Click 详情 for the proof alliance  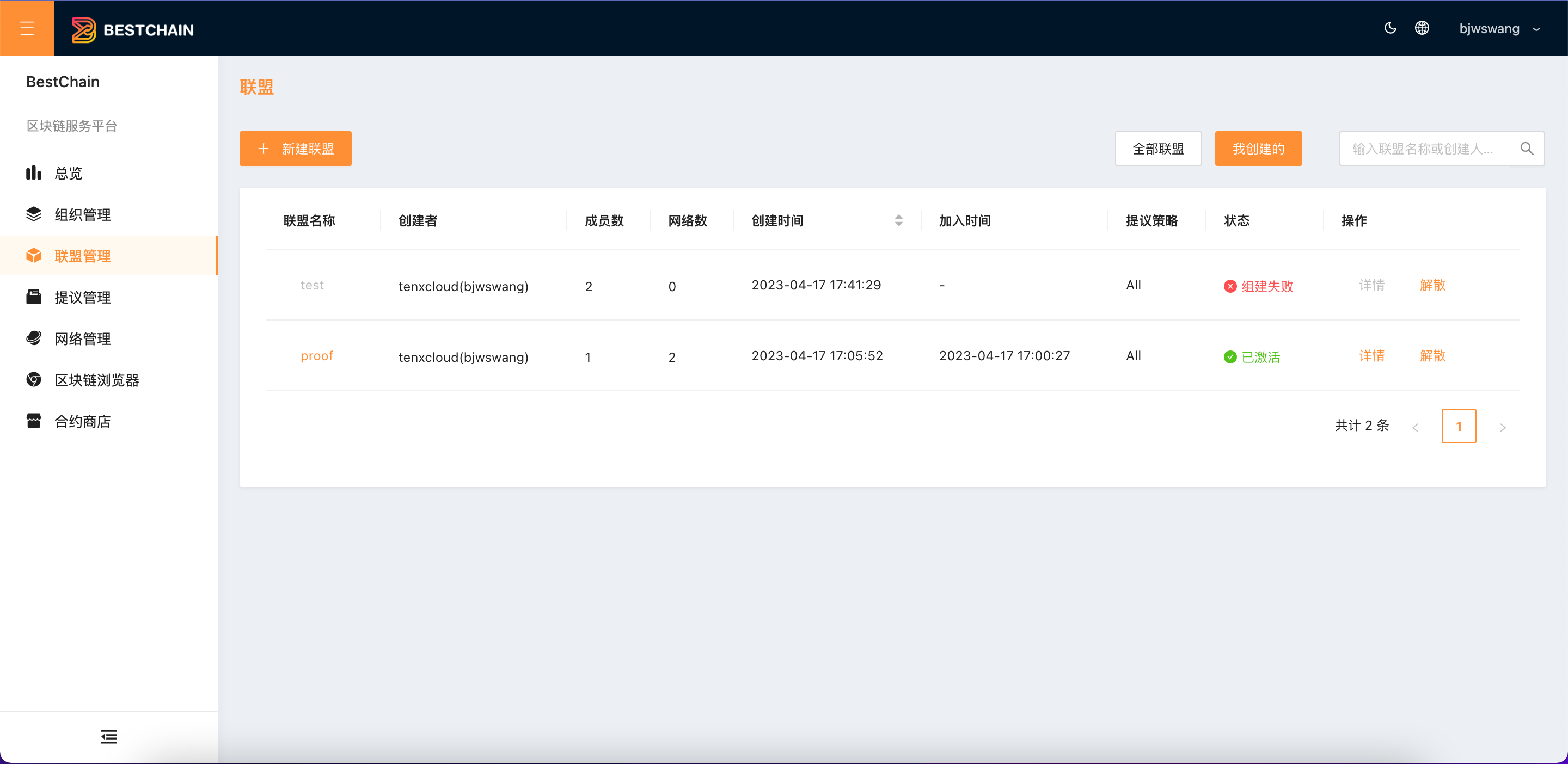click(x=1371, y=355)
